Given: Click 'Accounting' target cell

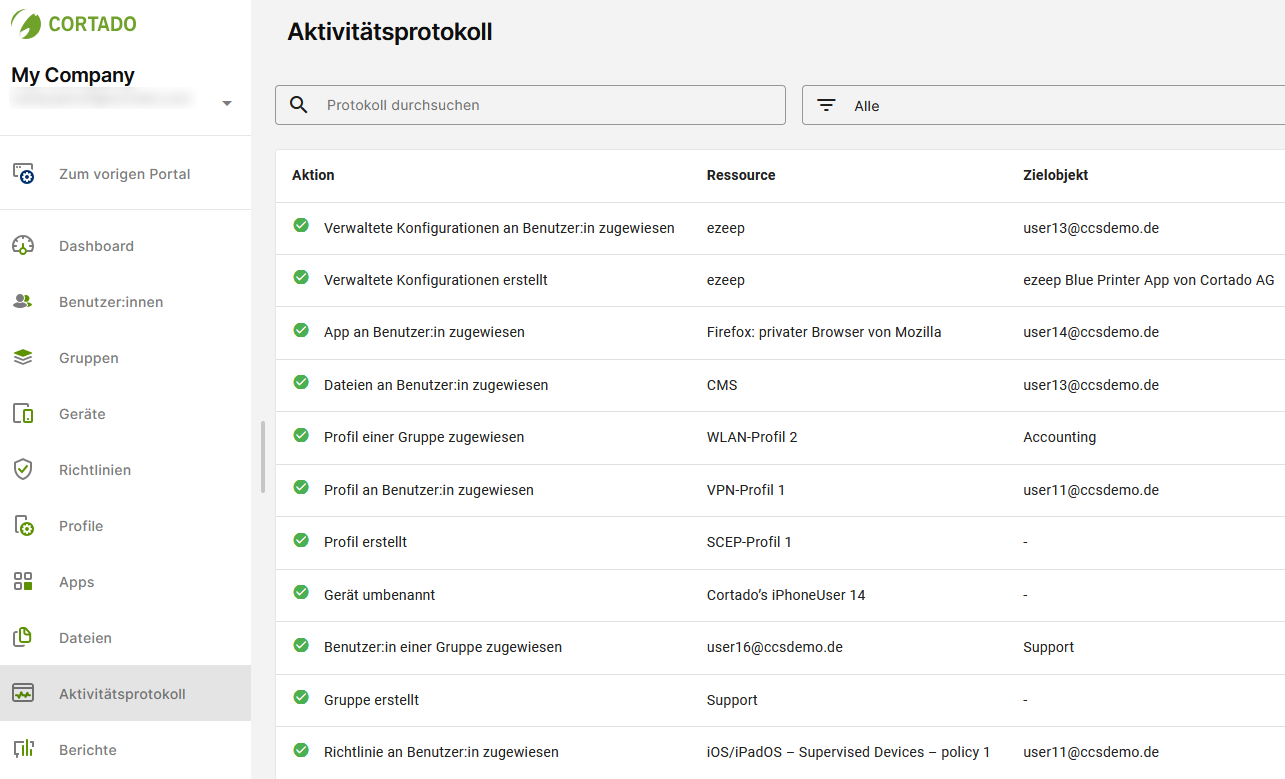Looking at the screenshot, I should pos(1060,437).
